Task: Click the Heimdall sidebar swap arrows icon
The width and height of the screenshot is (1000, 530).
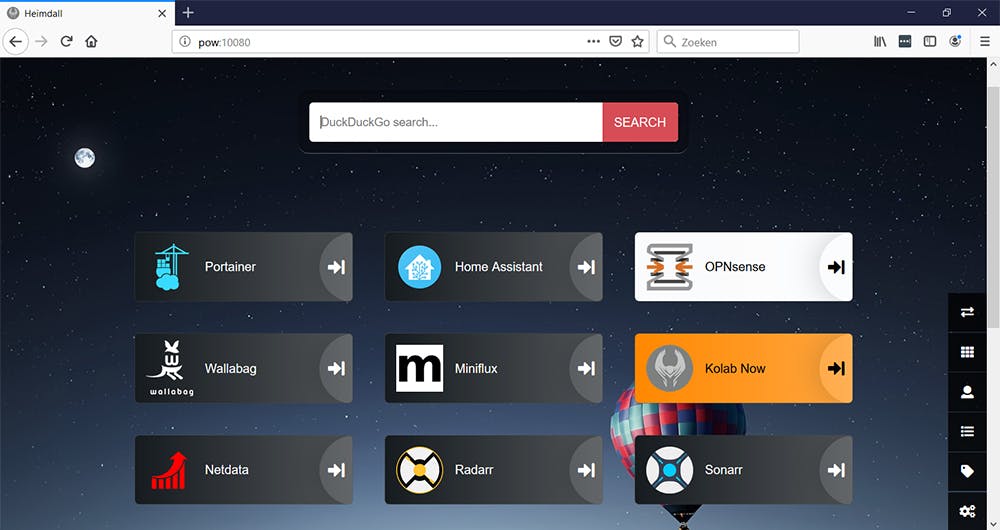Action: (967, 312)
